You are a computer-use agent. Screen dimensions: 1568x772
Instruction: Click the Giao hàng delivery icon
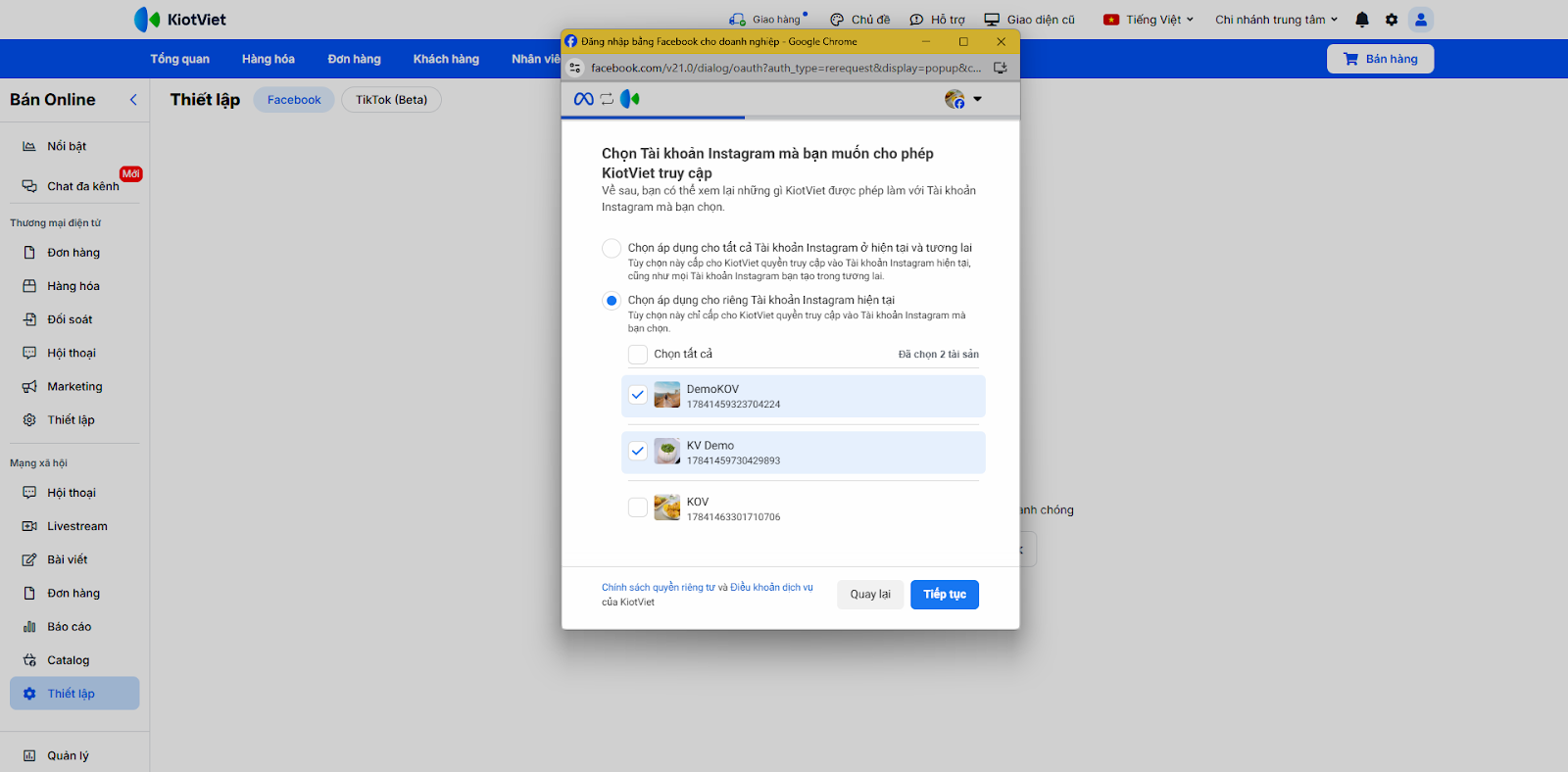(737, 20)
